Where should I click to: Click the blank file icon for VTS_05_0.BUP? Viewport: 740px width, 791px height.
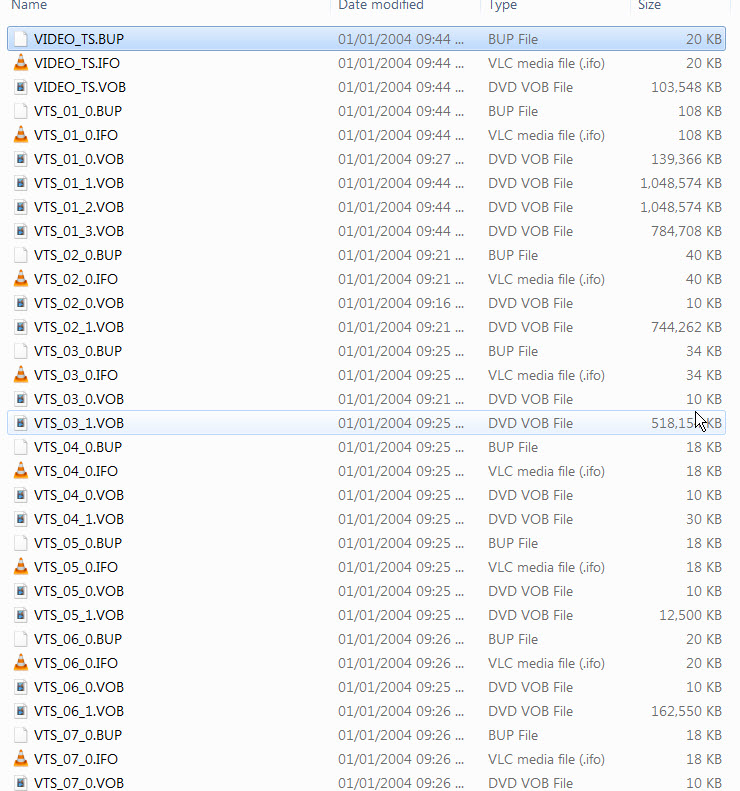coord(21,543)
